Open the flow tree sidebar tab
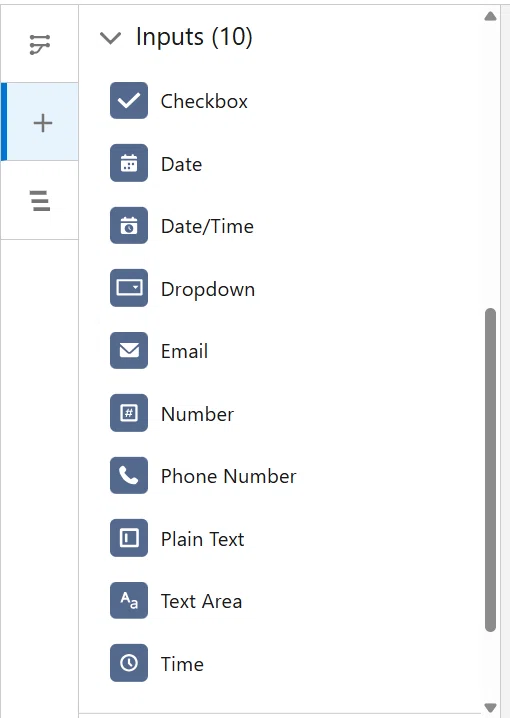This screenshot has width=510, height=718. click(40, 44)
